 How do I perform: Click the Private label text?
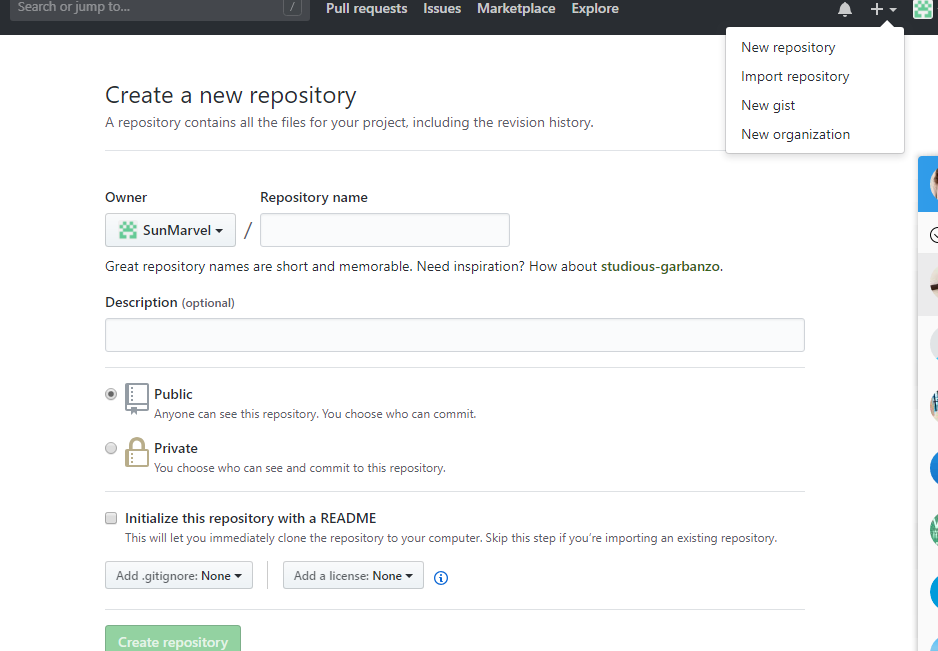pyautogui.click(x=175, y=448)
